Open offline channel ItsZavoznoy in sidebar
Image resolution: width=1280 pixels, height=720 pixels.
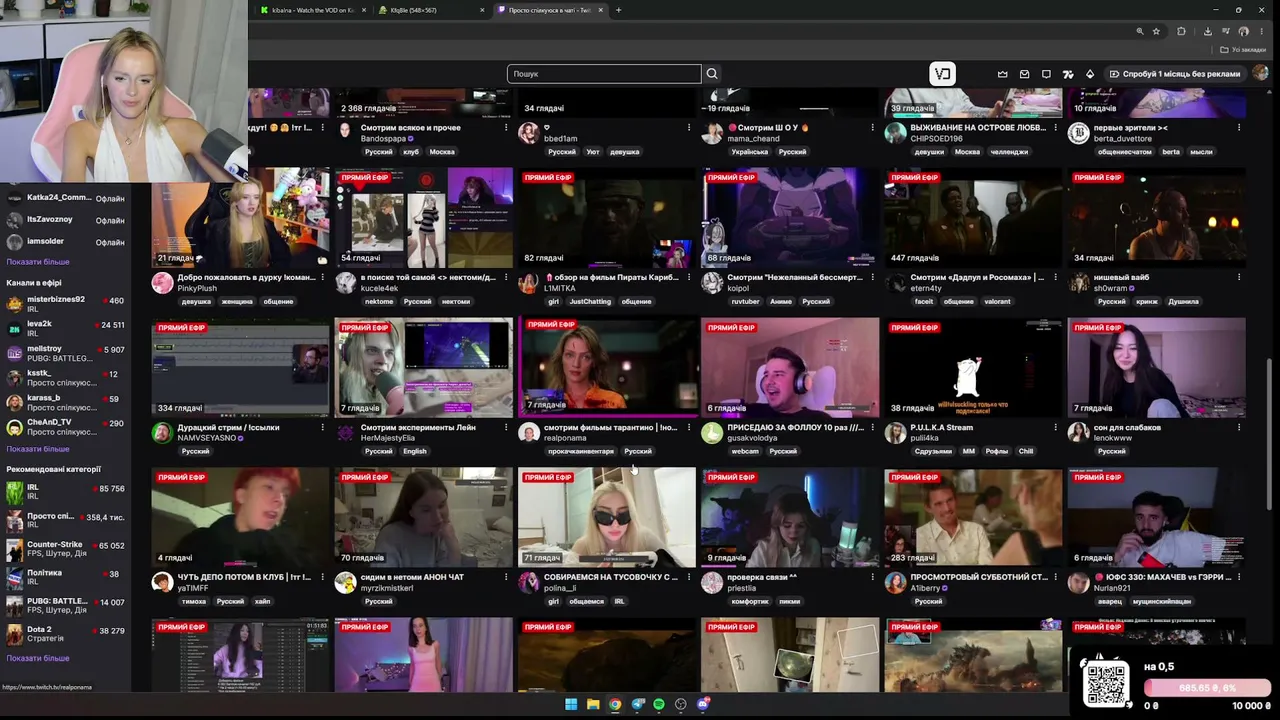pos(65,220)
